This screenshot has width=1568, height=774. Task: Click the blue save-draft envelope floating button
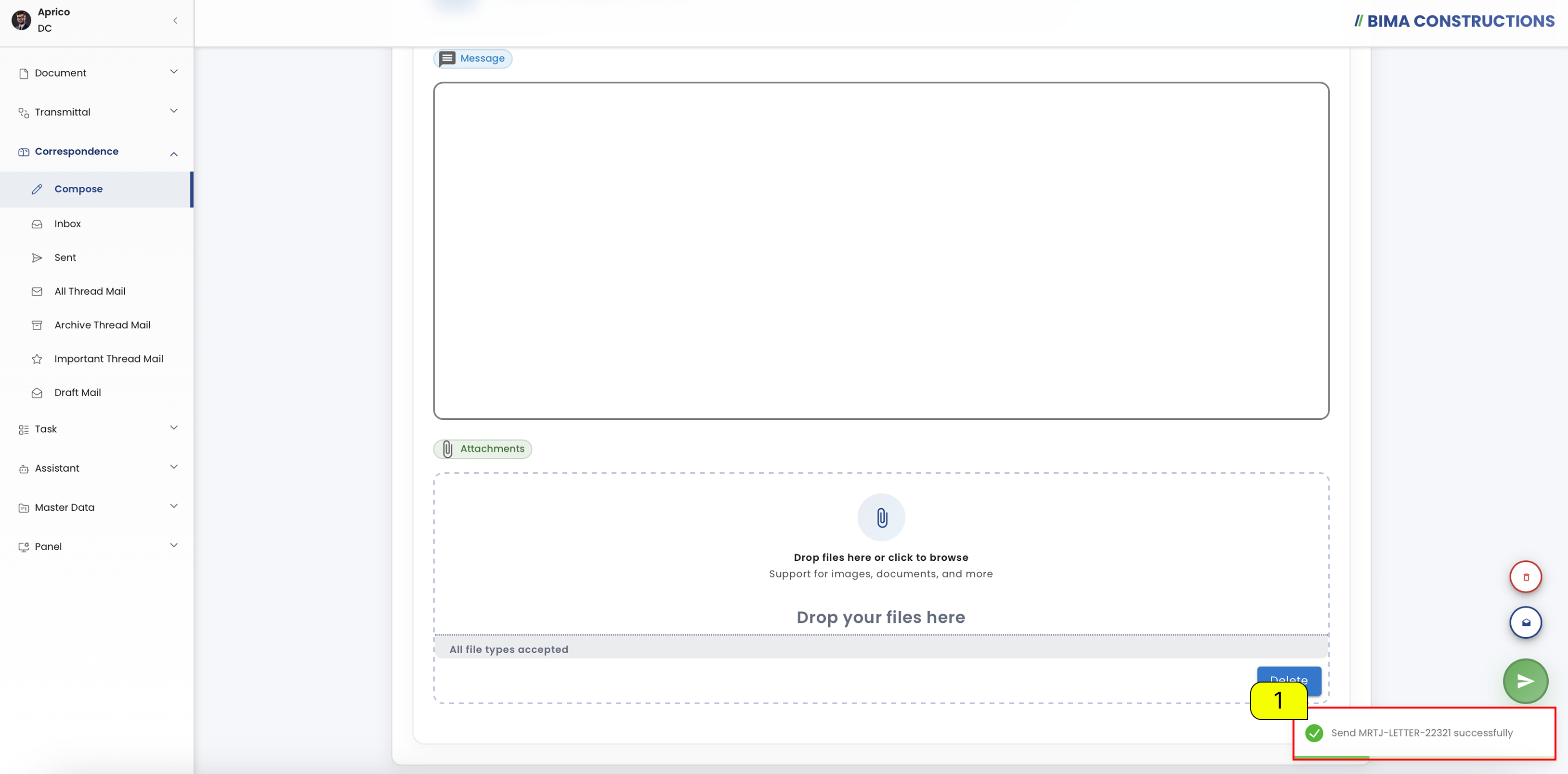[x=1526, y=622]
